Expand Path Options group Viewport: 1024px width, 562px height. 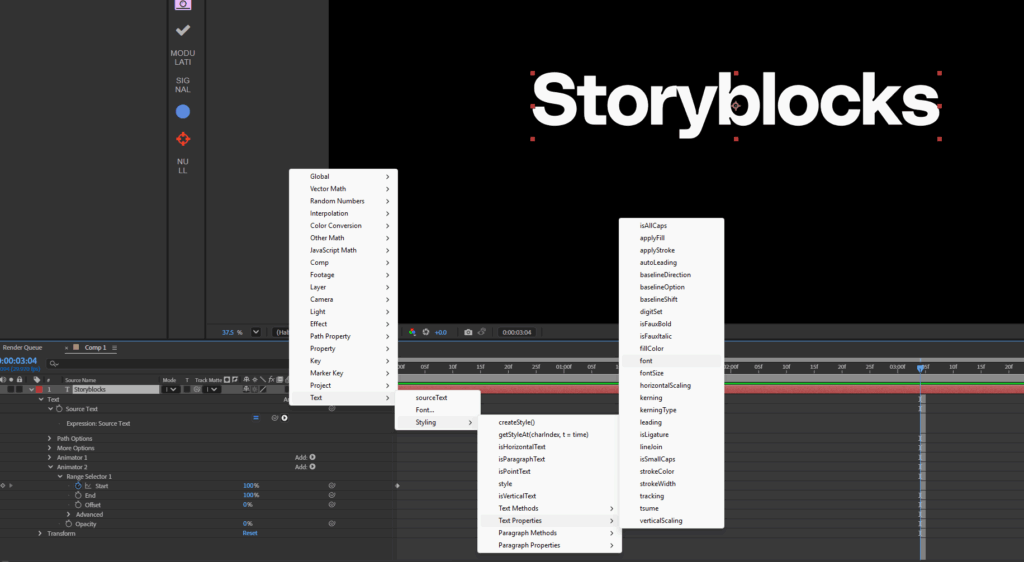[x=50, y=439]
